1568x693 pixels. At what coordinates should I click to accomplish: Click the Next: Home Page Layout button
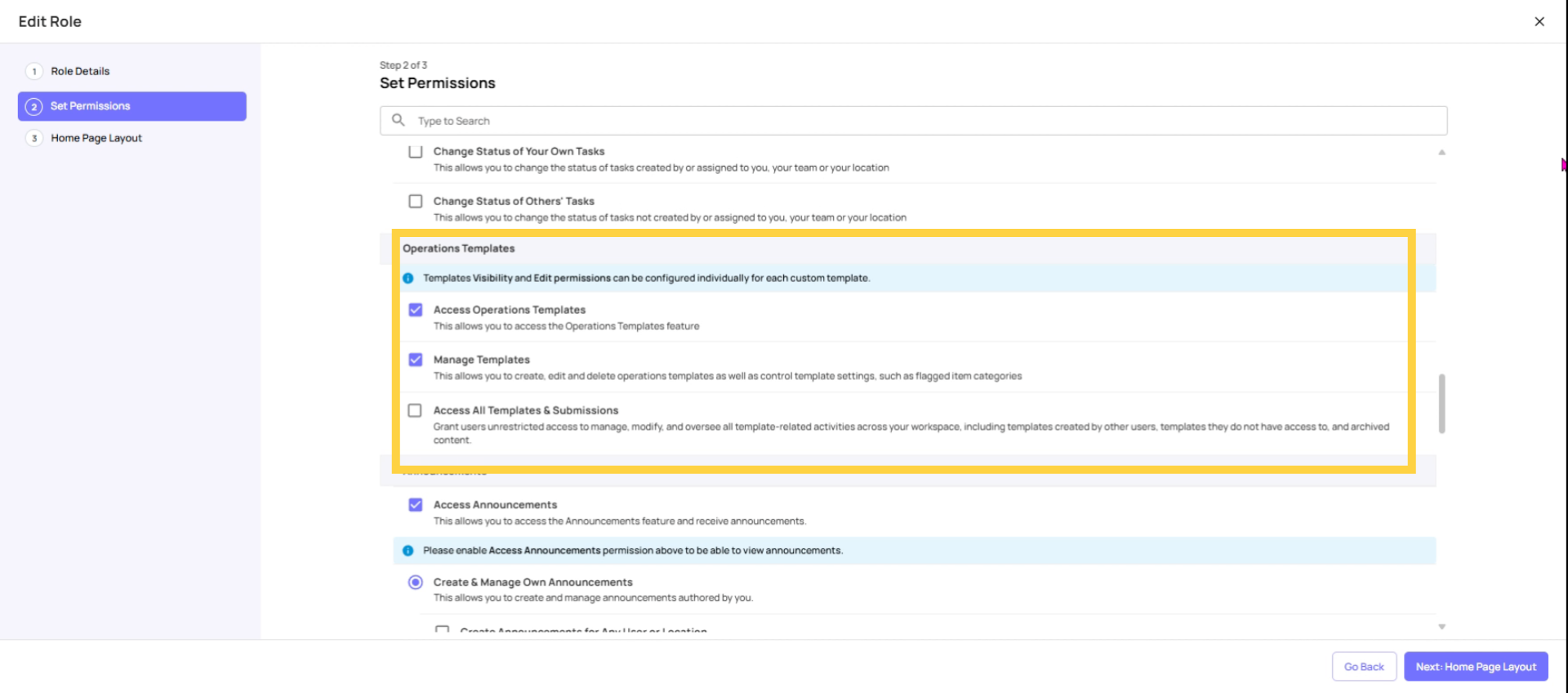tap(1476, 666)
